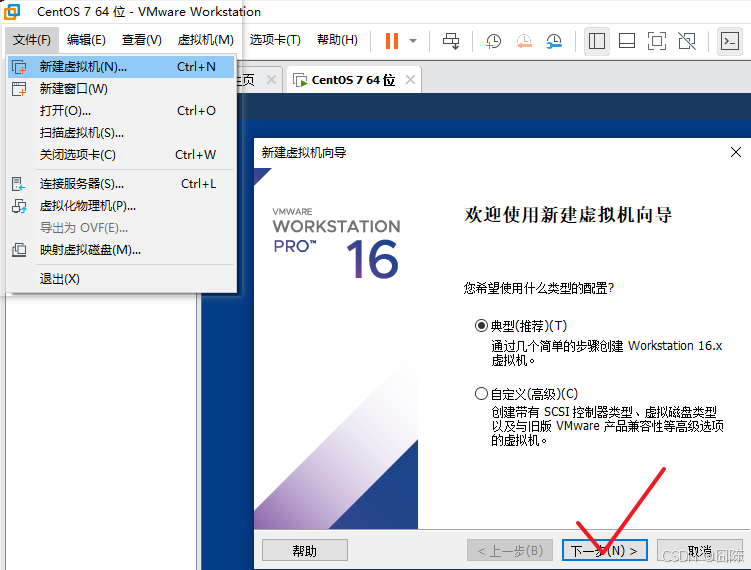Open the 编辑(E) menu
751x570 pixels.
click(x=86, y=40)
